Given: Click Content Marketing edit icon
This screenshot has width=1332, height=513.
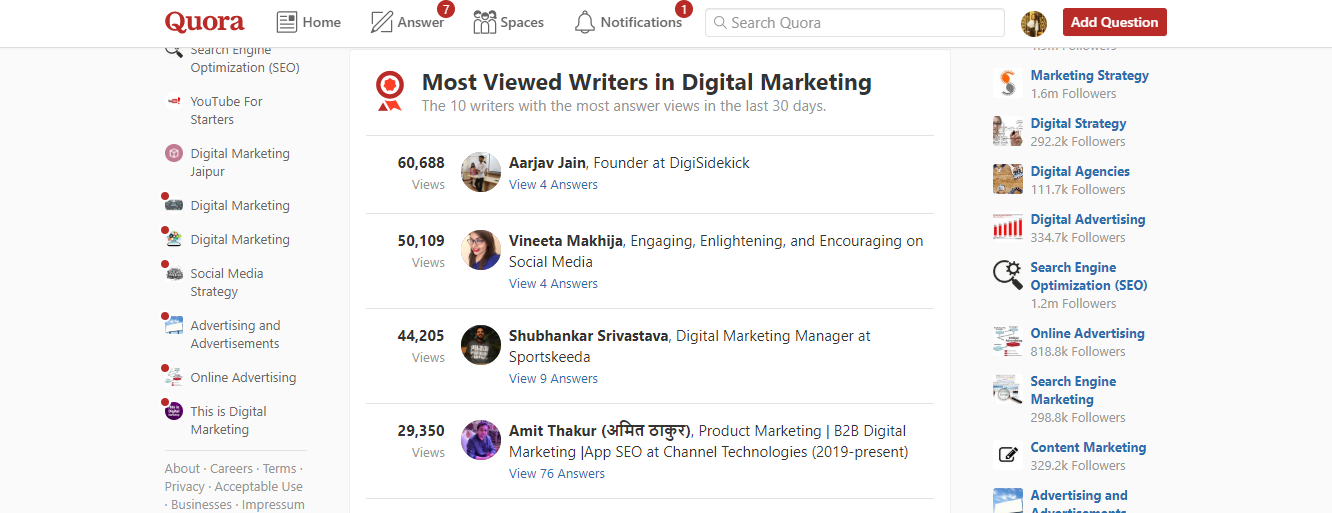Looking at the screenshot, I should [x=1008, y=455].
